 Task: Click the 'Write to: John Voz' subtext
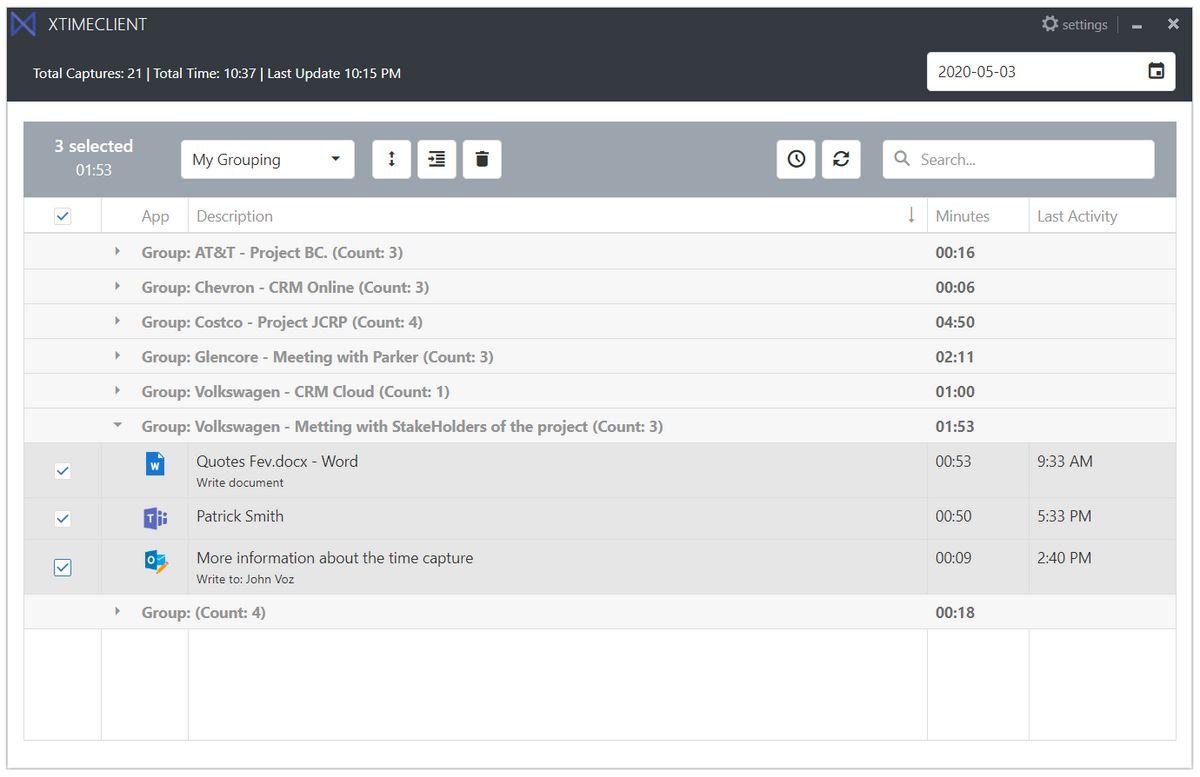[245, 579]
